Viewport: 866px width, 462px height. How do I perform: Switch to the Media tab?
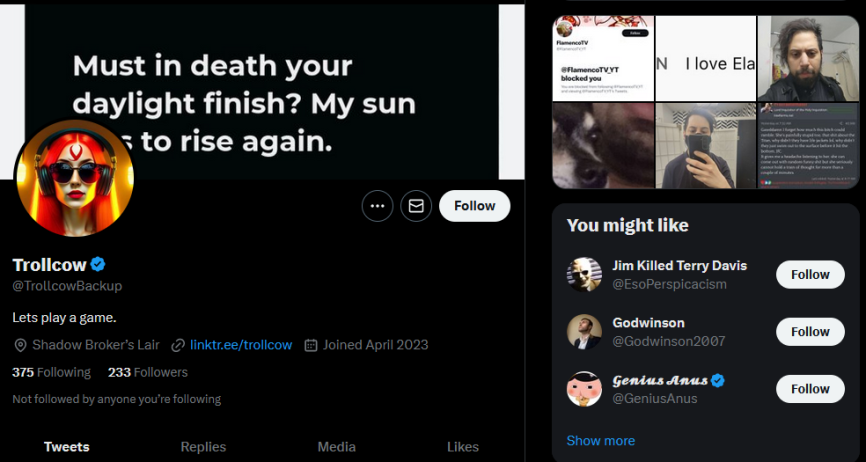(336, 447)
